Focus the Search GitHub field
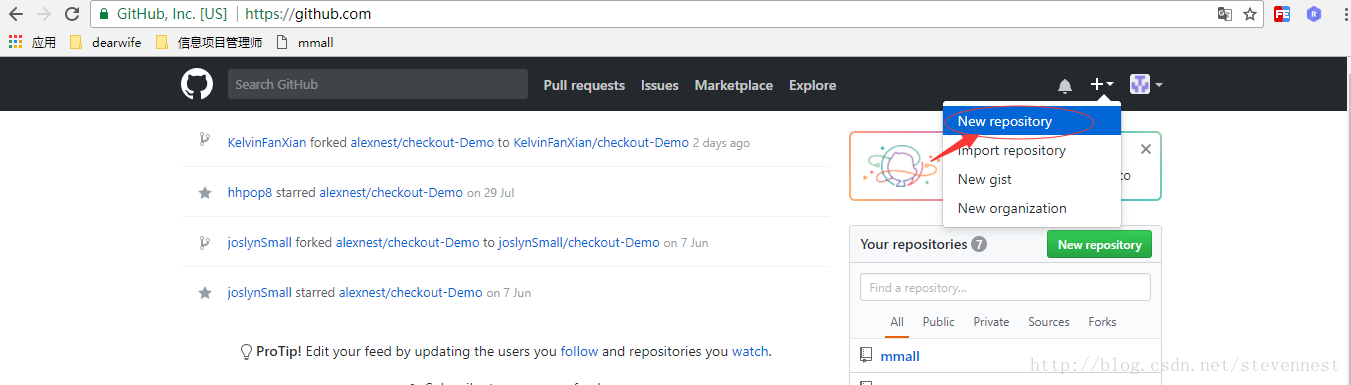Viewport: 1351px width, 385px height. [x=378, y=84]
